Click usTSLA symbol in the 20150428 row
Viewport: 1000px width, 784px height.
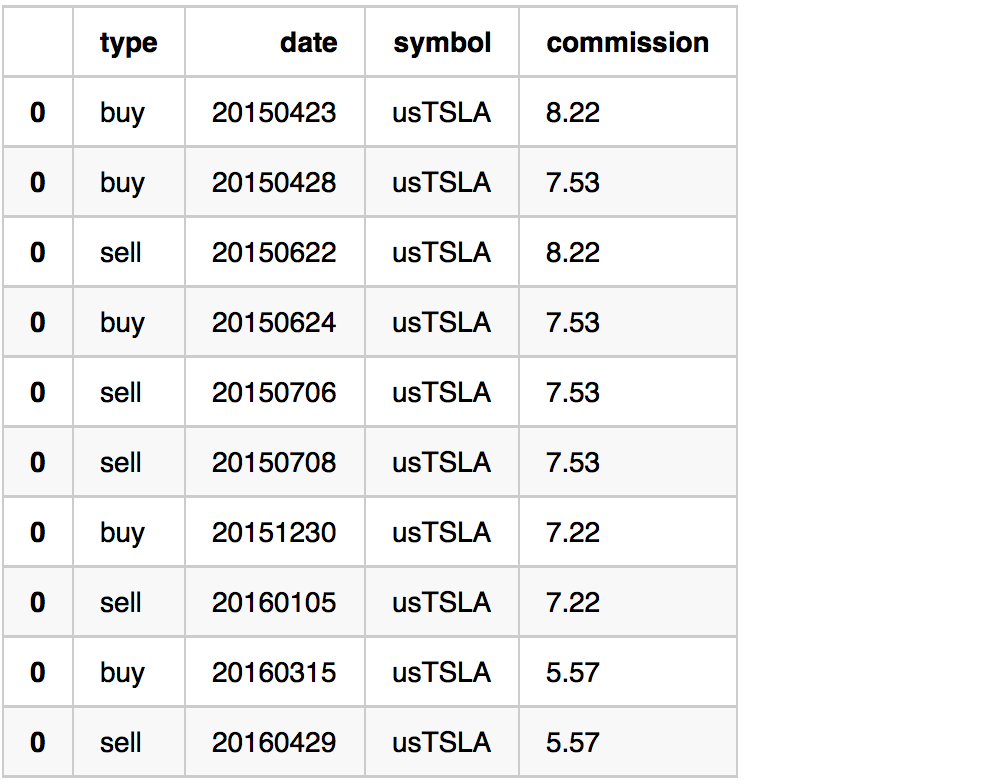441,183
